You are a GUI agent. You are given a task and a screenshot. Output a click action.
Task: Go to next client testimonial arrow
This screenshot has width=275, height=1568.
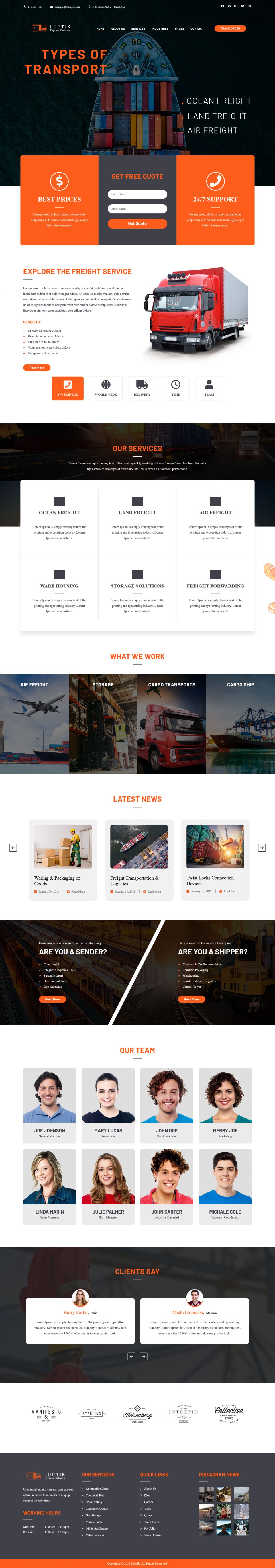click(x=144, y=1356)
